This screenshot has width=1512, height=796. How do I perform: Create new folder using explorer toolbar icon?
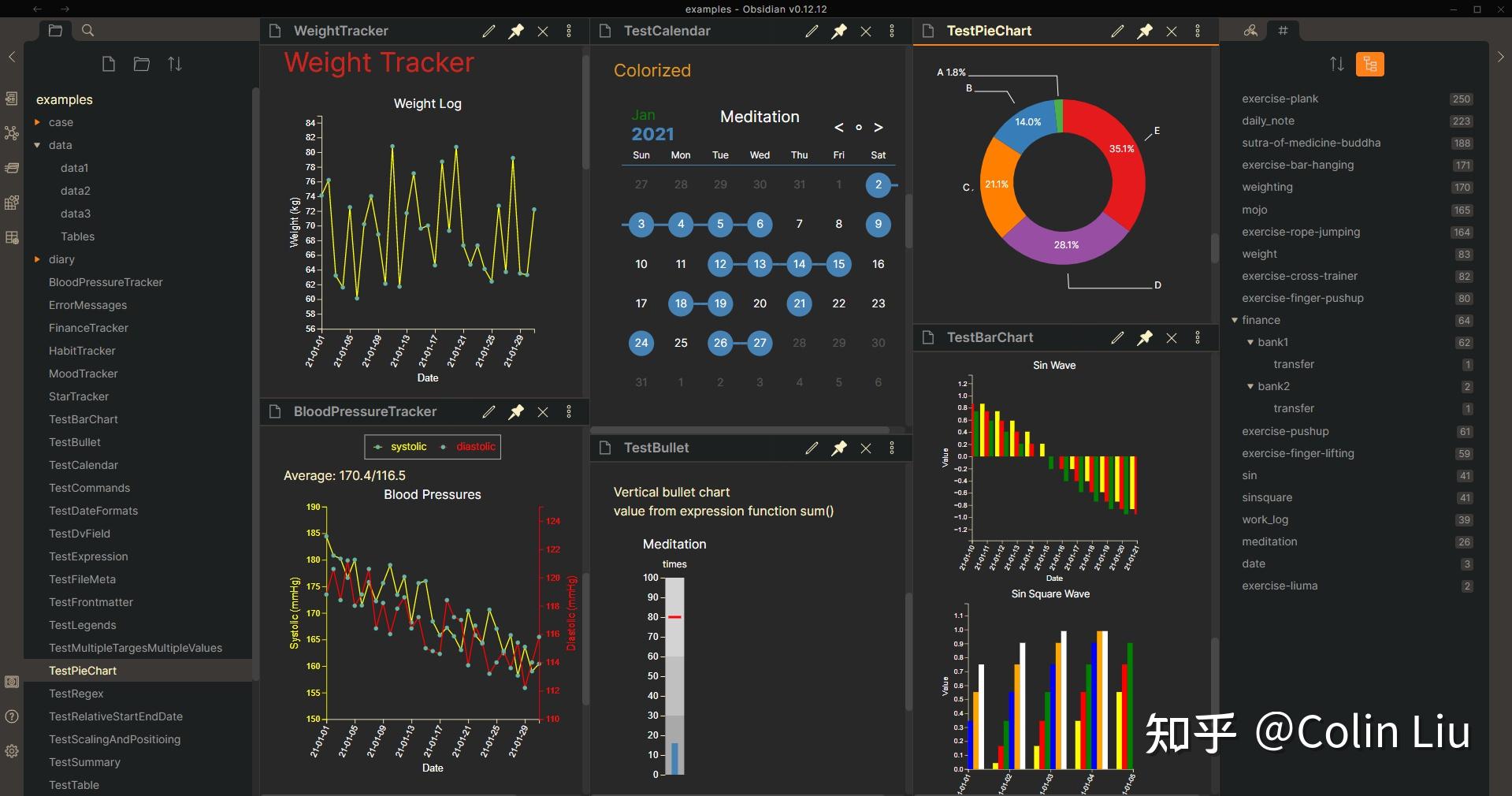(x=142, y=64)
